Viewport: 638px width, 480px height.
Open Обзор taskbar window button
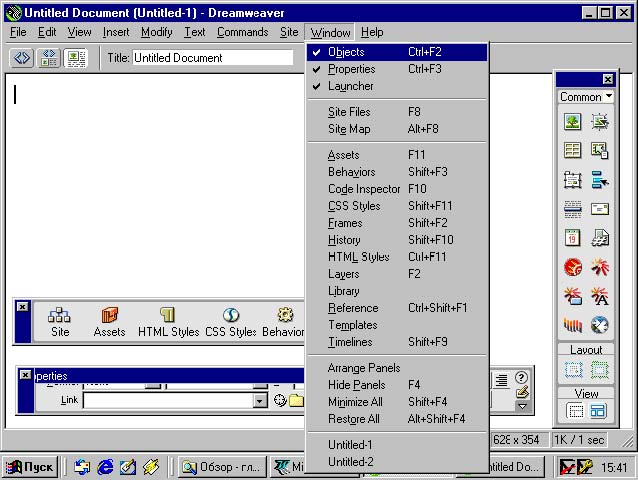(222, 467)
